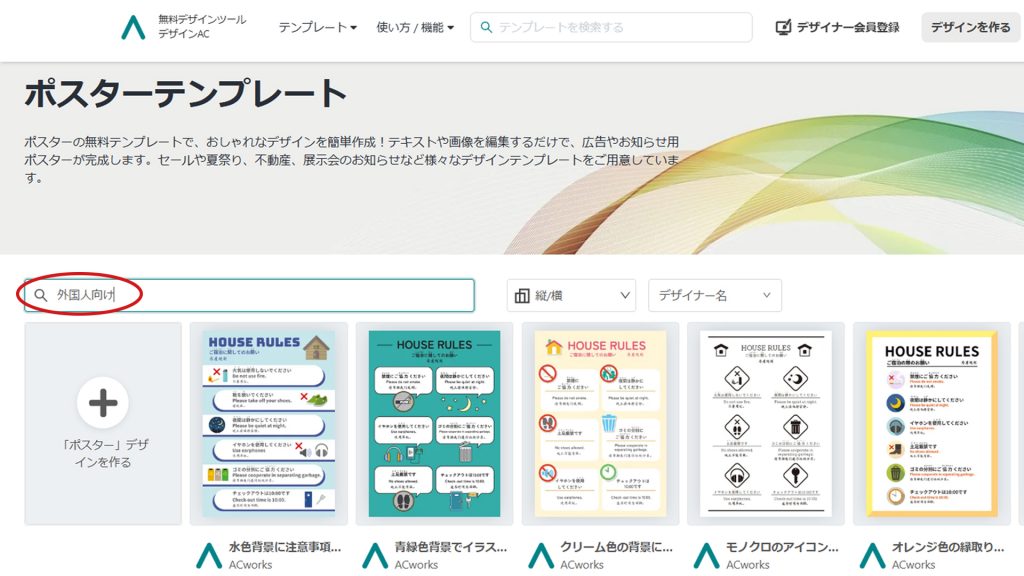Click the Design AC logo icon
1024x576 pixels.
pos(133,27)
